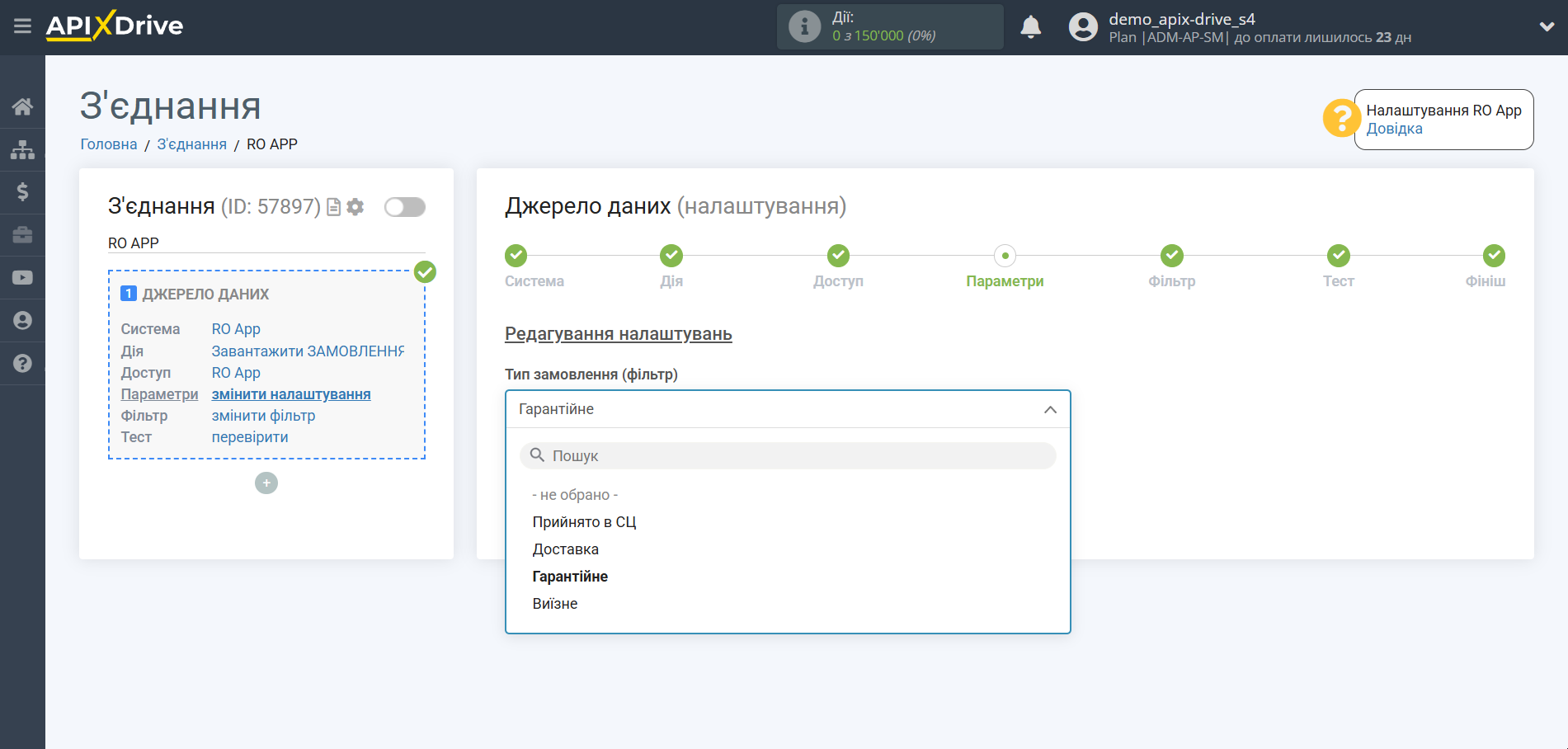This screenshot has width=1568, height=749.
Task: Collapse the order type dropdown chevron
Action: [x=1048, y=408]
